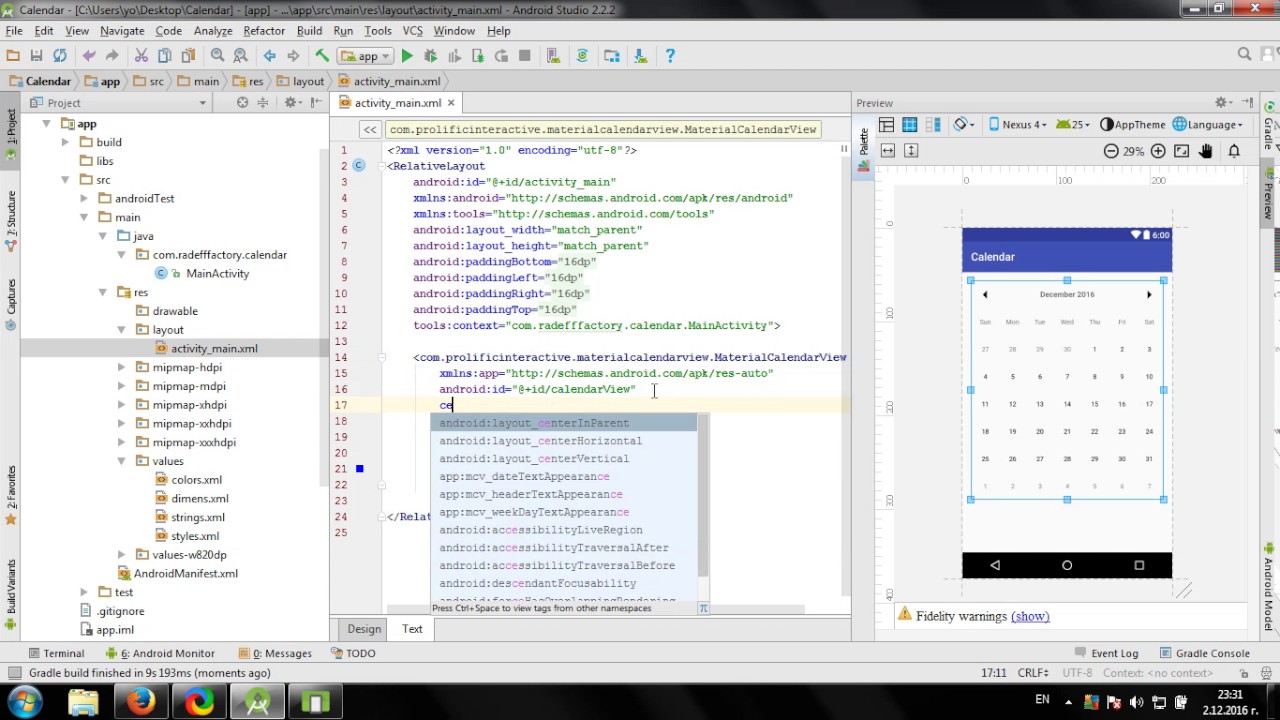Expand the mipmap-hdpi folder

121,367
